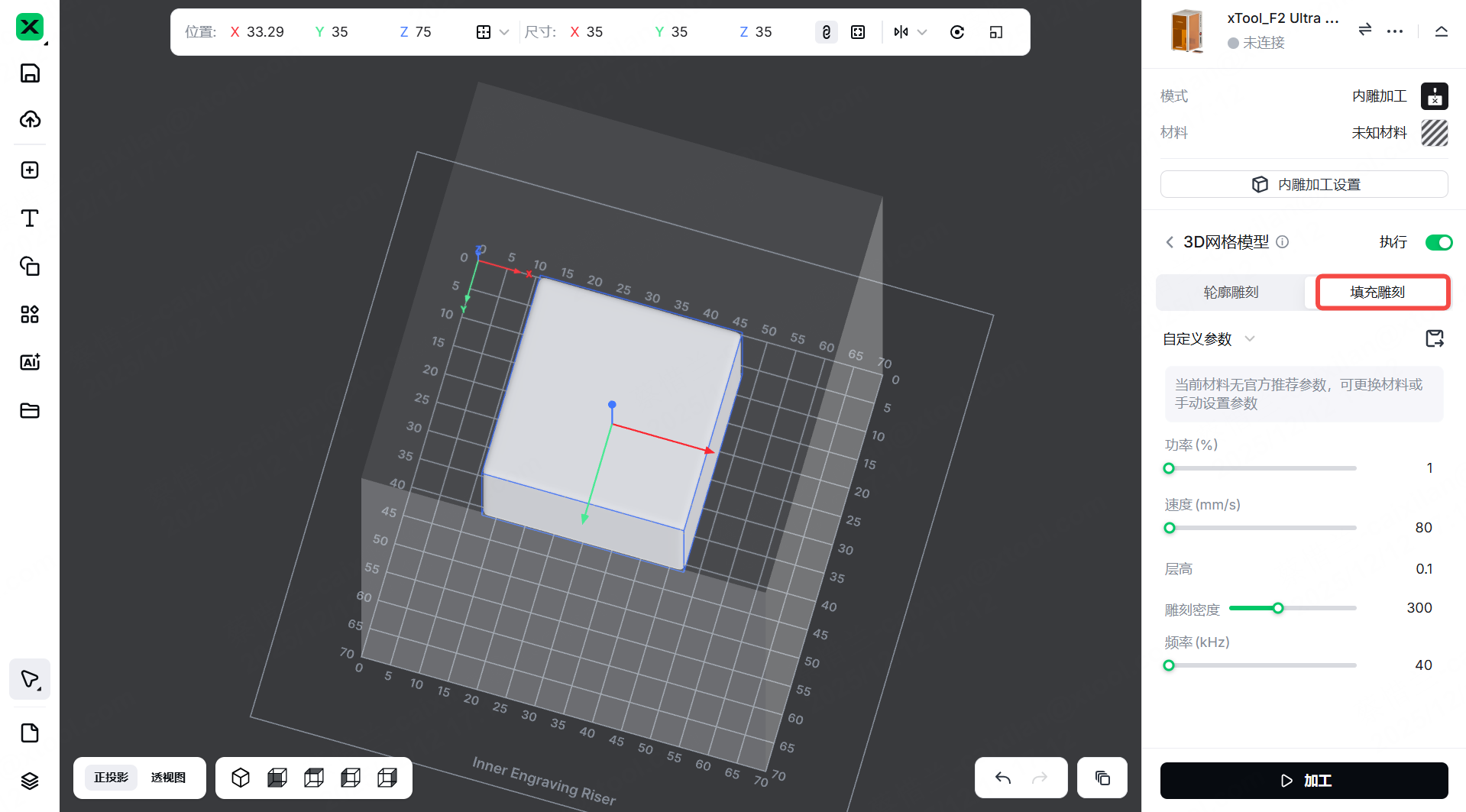Screen dimensions: 1466x812
Task: Click the mirror flip icon in top toolbar
Action: [x=901, y=32]
